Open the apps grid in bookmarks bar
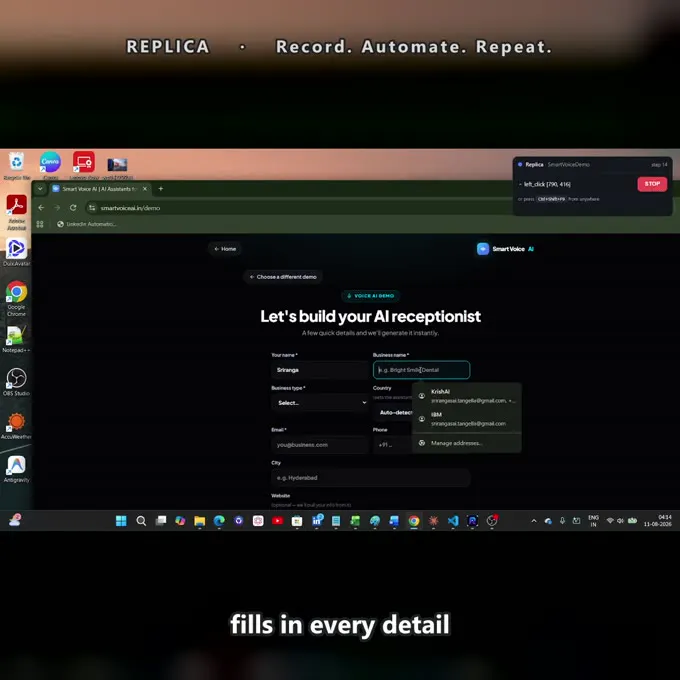680x680 pixels. [40, 224]
